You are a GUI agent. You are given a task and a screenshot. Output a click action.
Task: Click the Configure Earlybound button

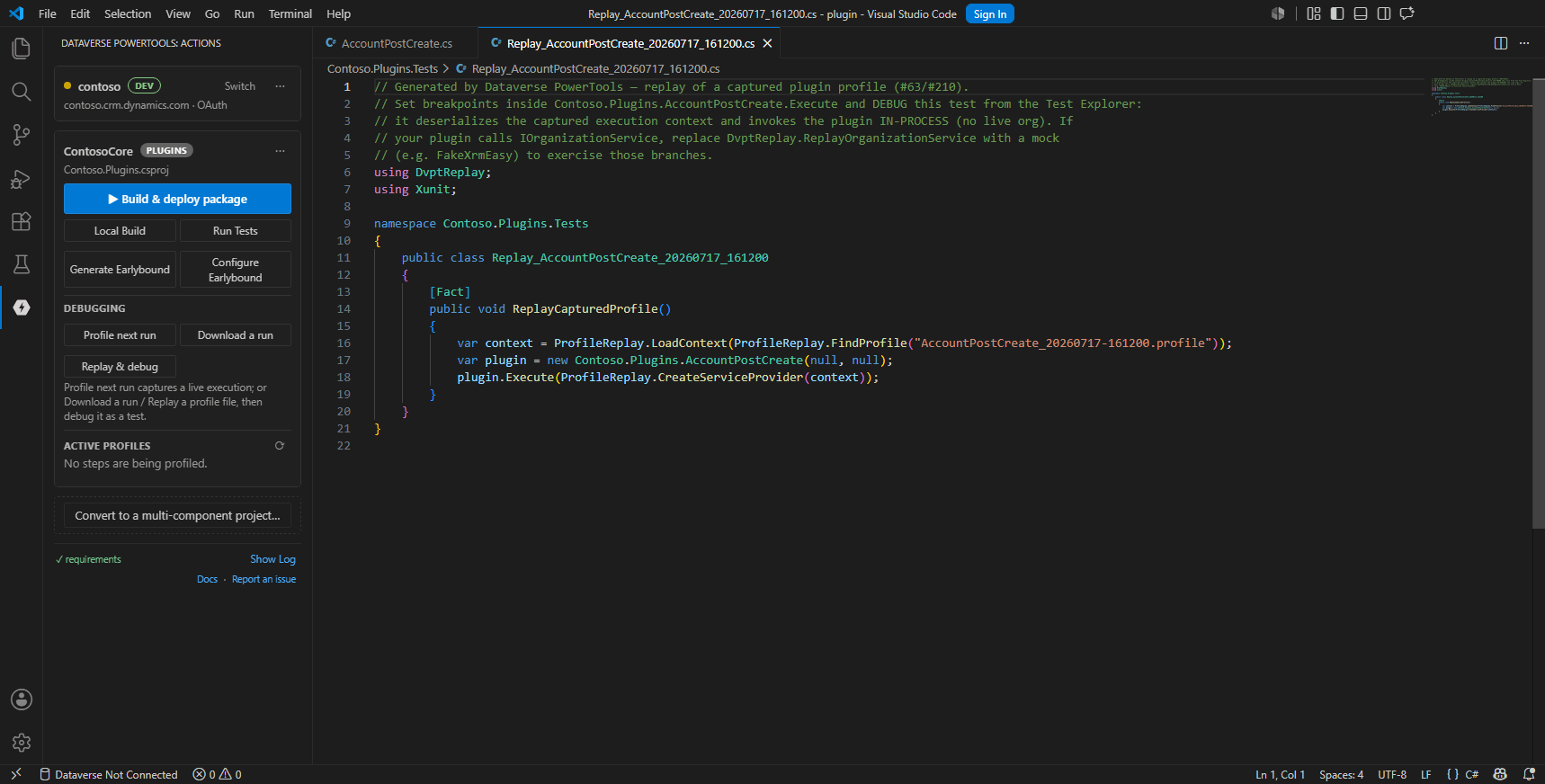[236, 269]
